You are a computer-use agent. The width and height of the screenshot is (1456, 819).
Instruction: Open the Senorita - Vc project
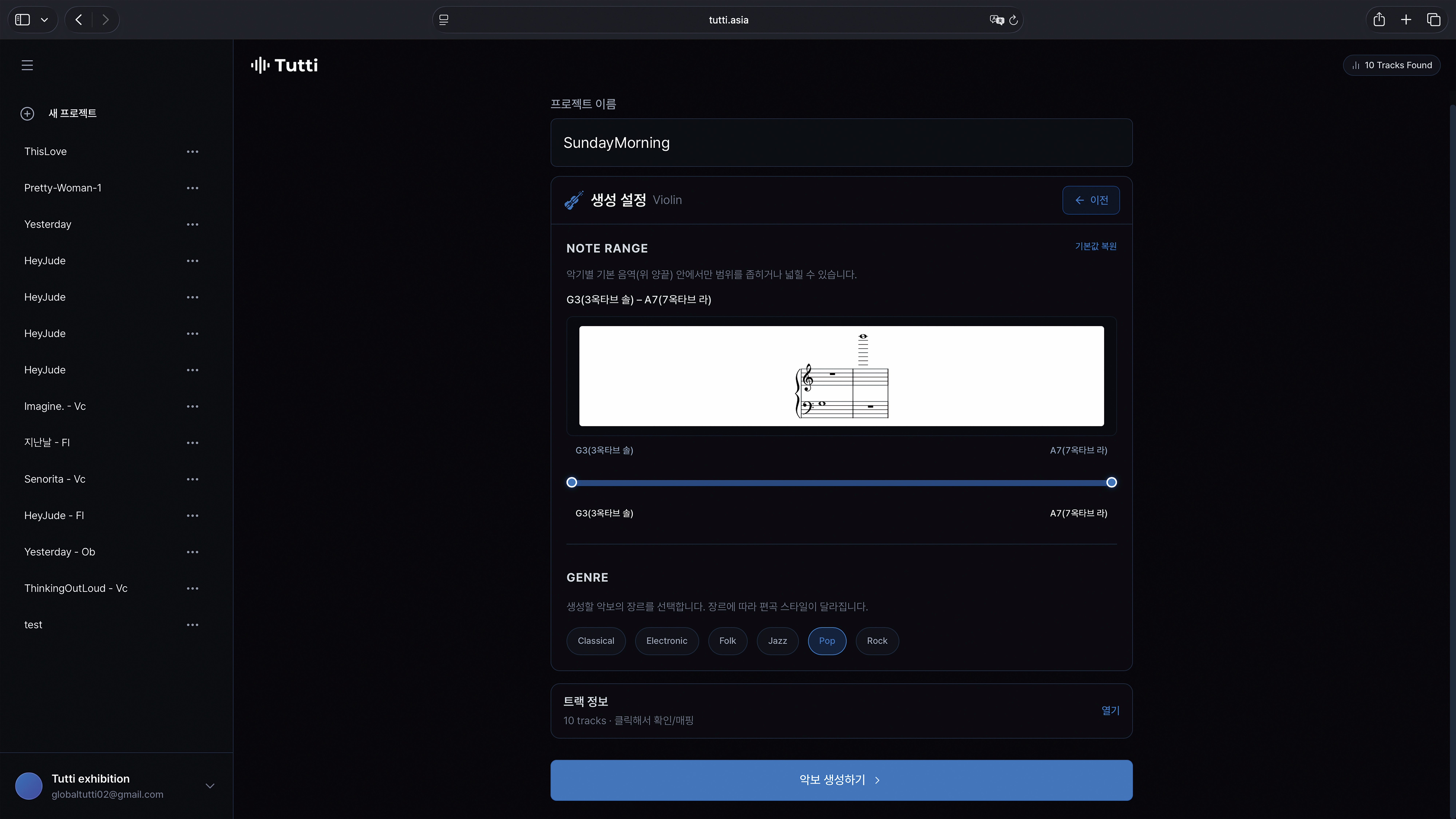click(x=55, y=479)
